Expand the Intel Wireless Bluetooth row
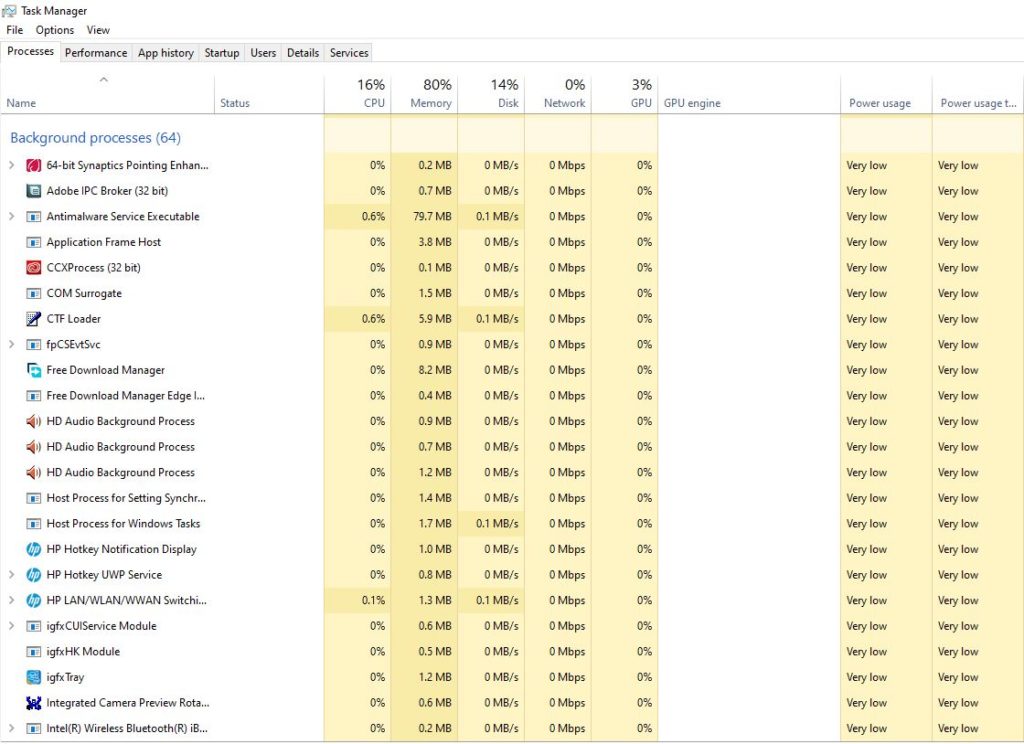 point(11,728)
